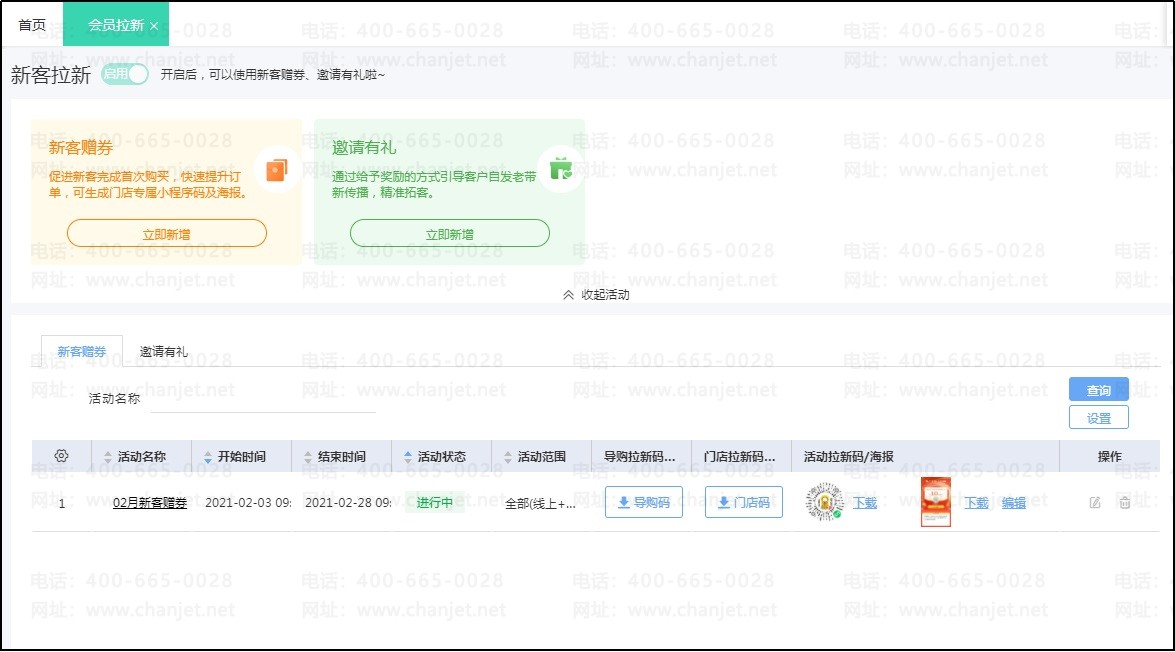Open table column settings gear icon

61,456
